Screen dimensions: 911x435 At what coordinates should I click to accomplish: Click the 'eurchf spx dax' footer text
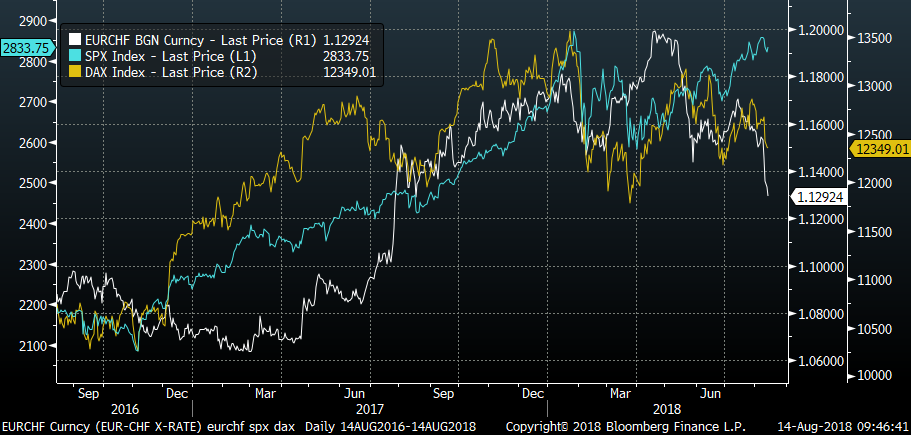253,427
